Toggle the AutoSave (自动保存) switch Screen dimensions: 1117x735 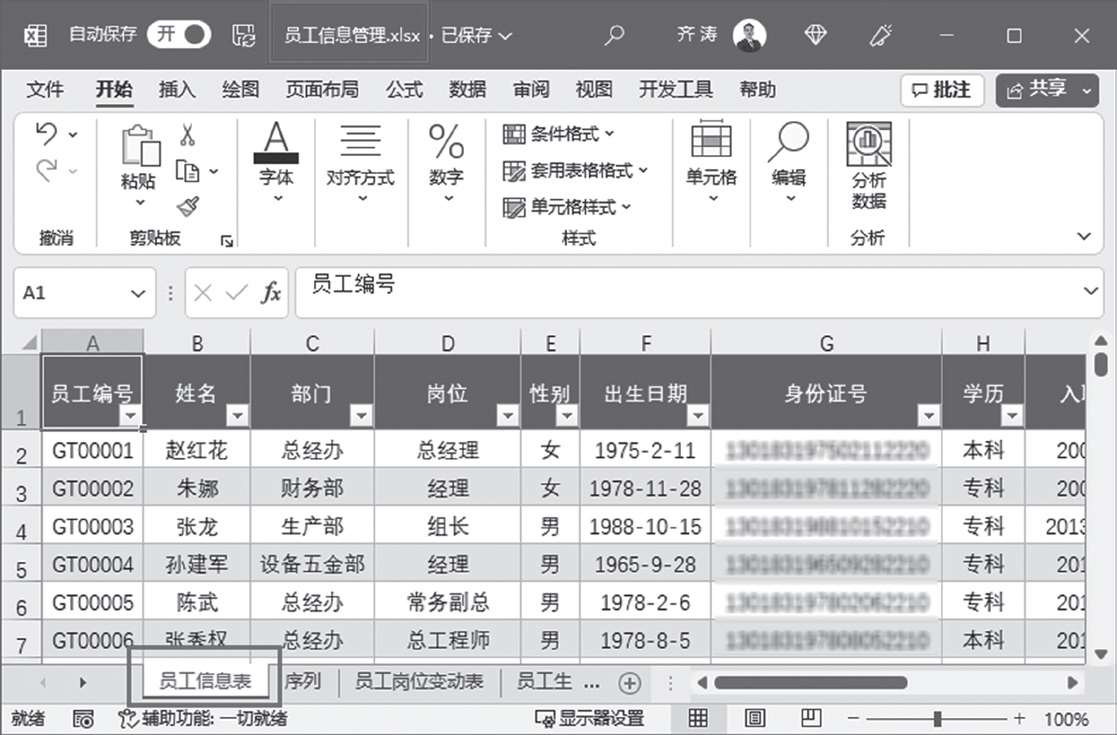(x=180, y=35)
